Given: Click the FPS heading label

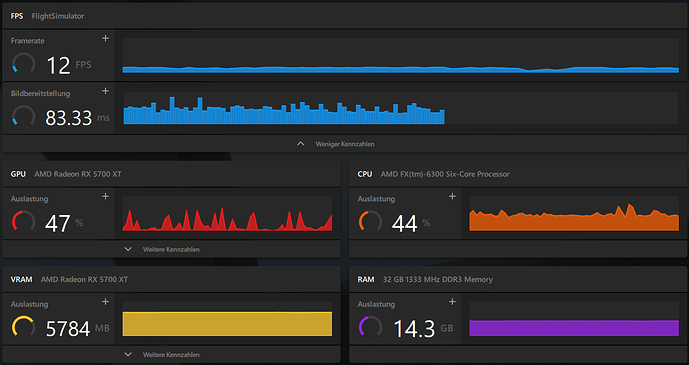Looking at the screenshot, I should coord(17,16).
